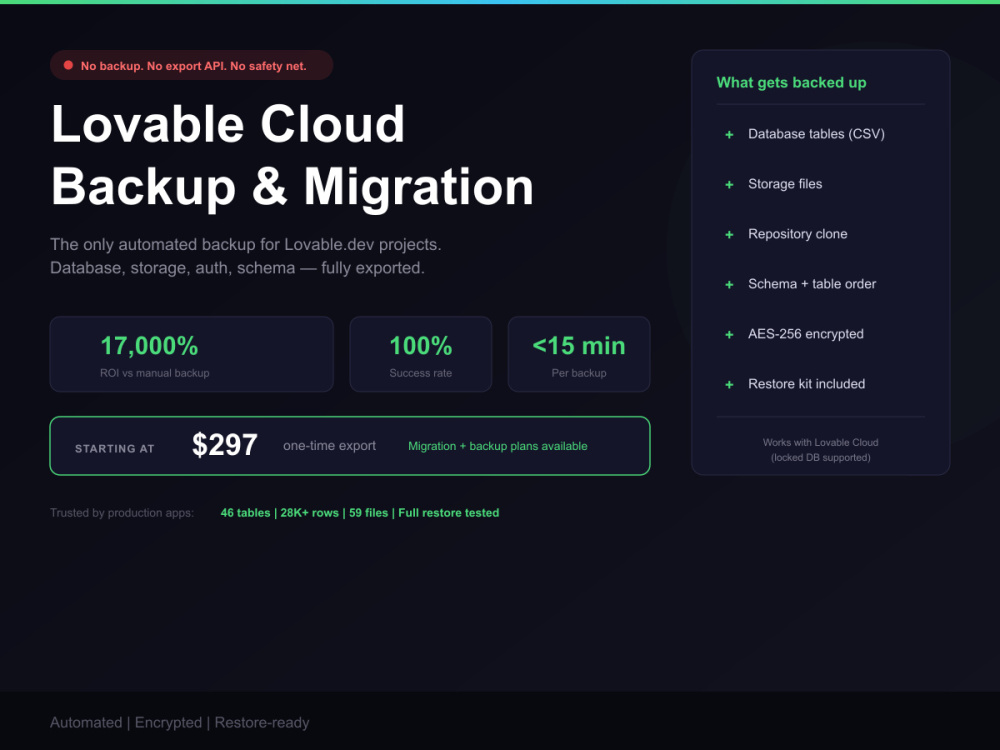
Task: Click the 'Schema + table order' item
Action: coord(812,284)
